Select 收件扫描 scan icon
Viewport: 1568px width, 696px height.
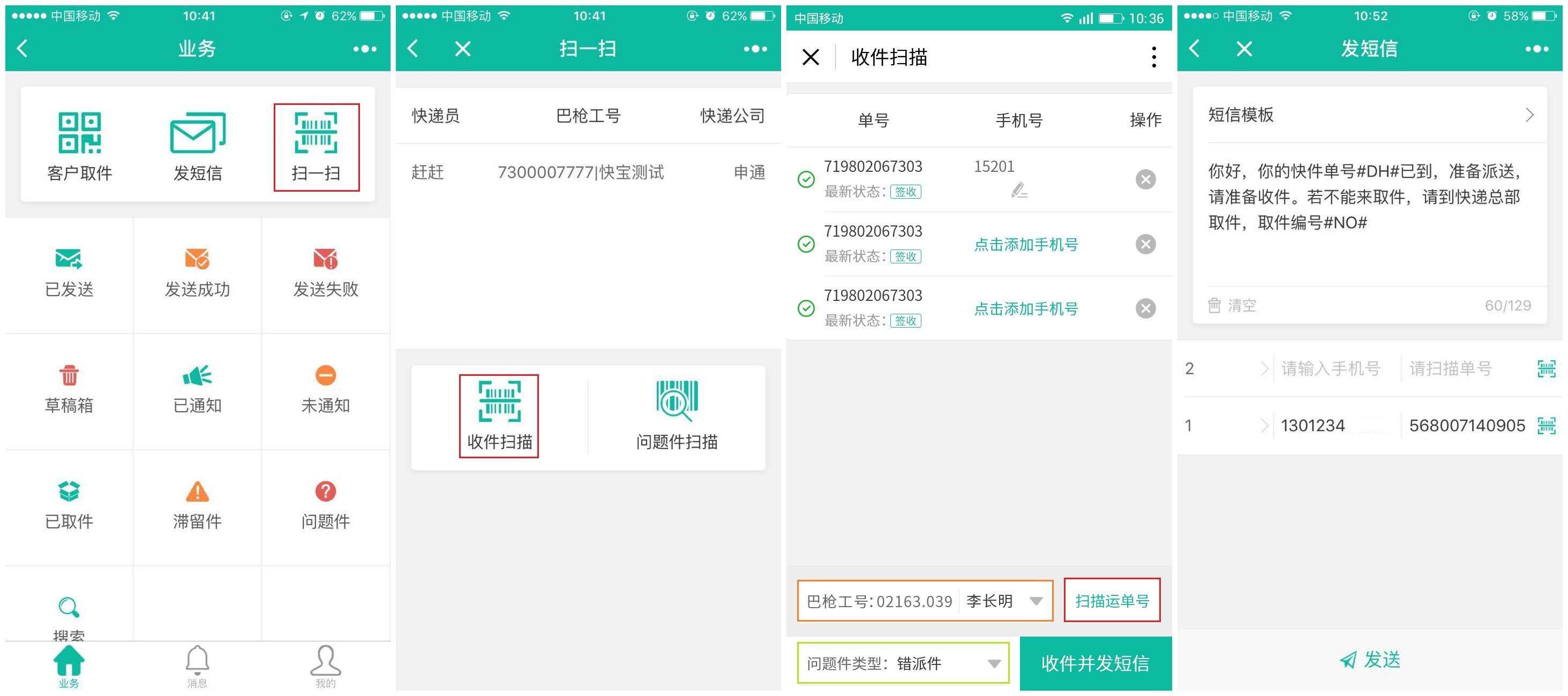coord(500,401)
